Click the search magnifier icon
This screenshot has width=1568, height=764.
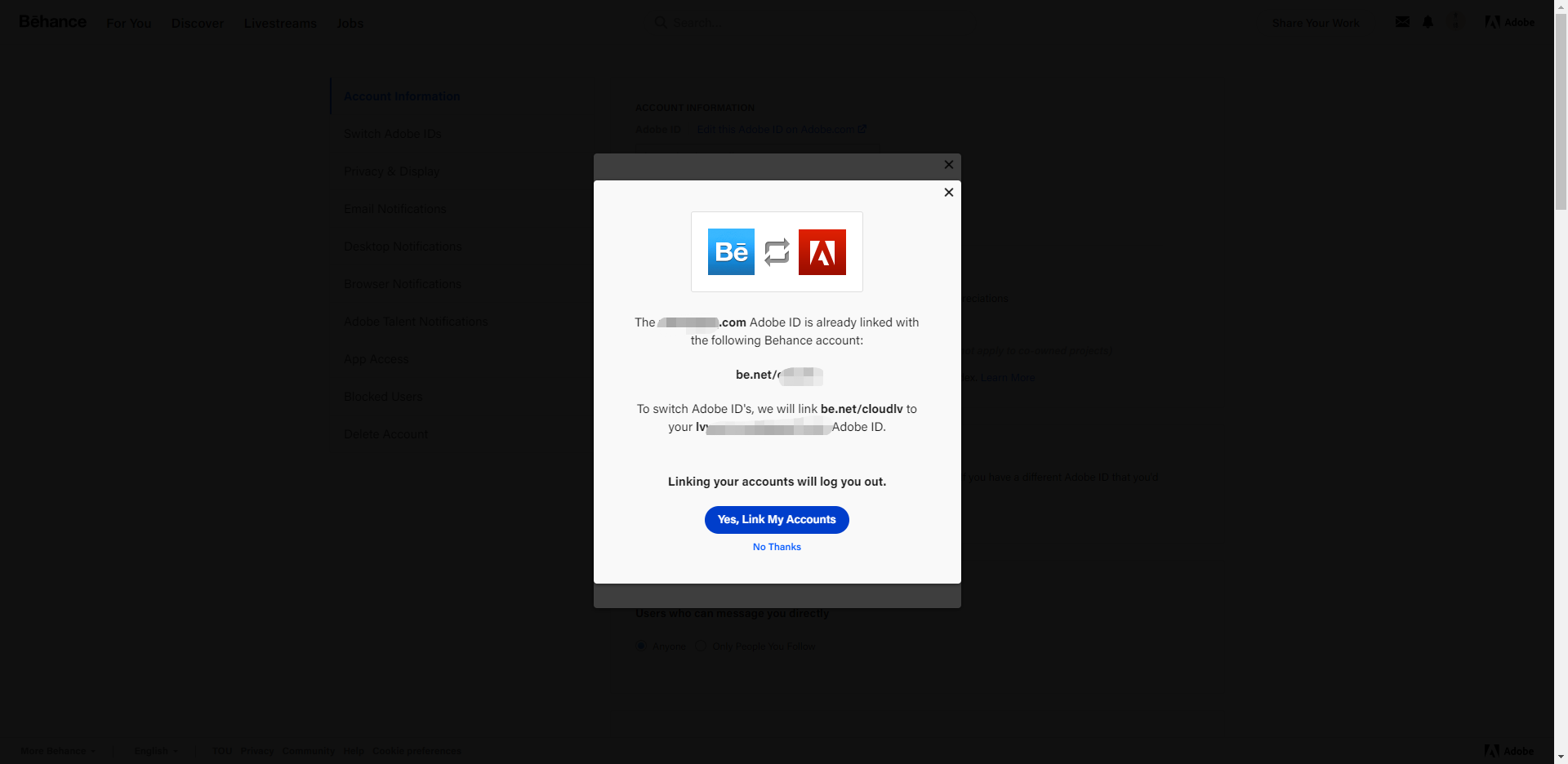click(661, 23)
